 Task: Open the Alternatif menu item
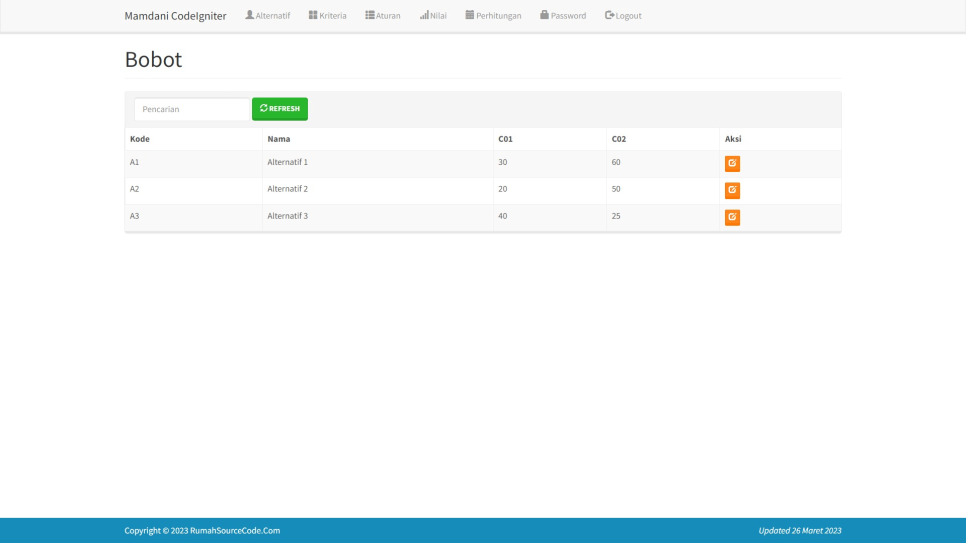(267, 15)
